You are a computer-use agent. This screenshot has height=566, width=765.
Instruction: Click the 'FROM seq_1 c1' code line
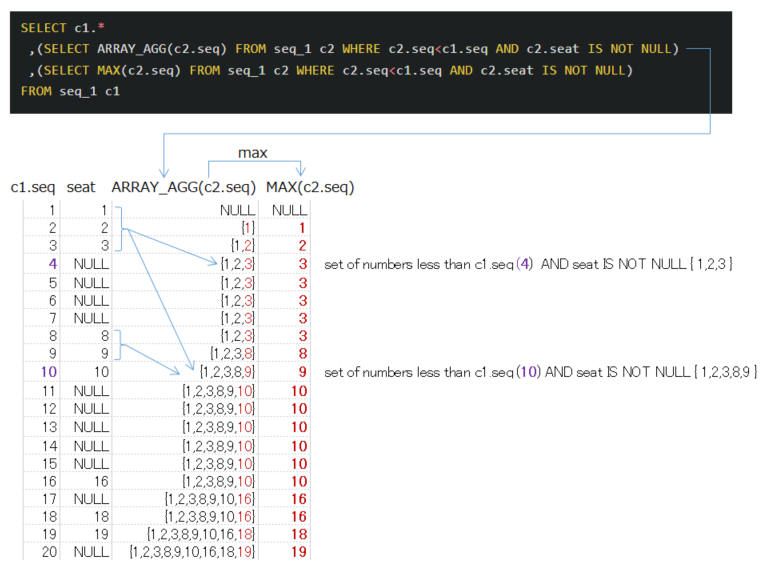[x=70, y=91]
